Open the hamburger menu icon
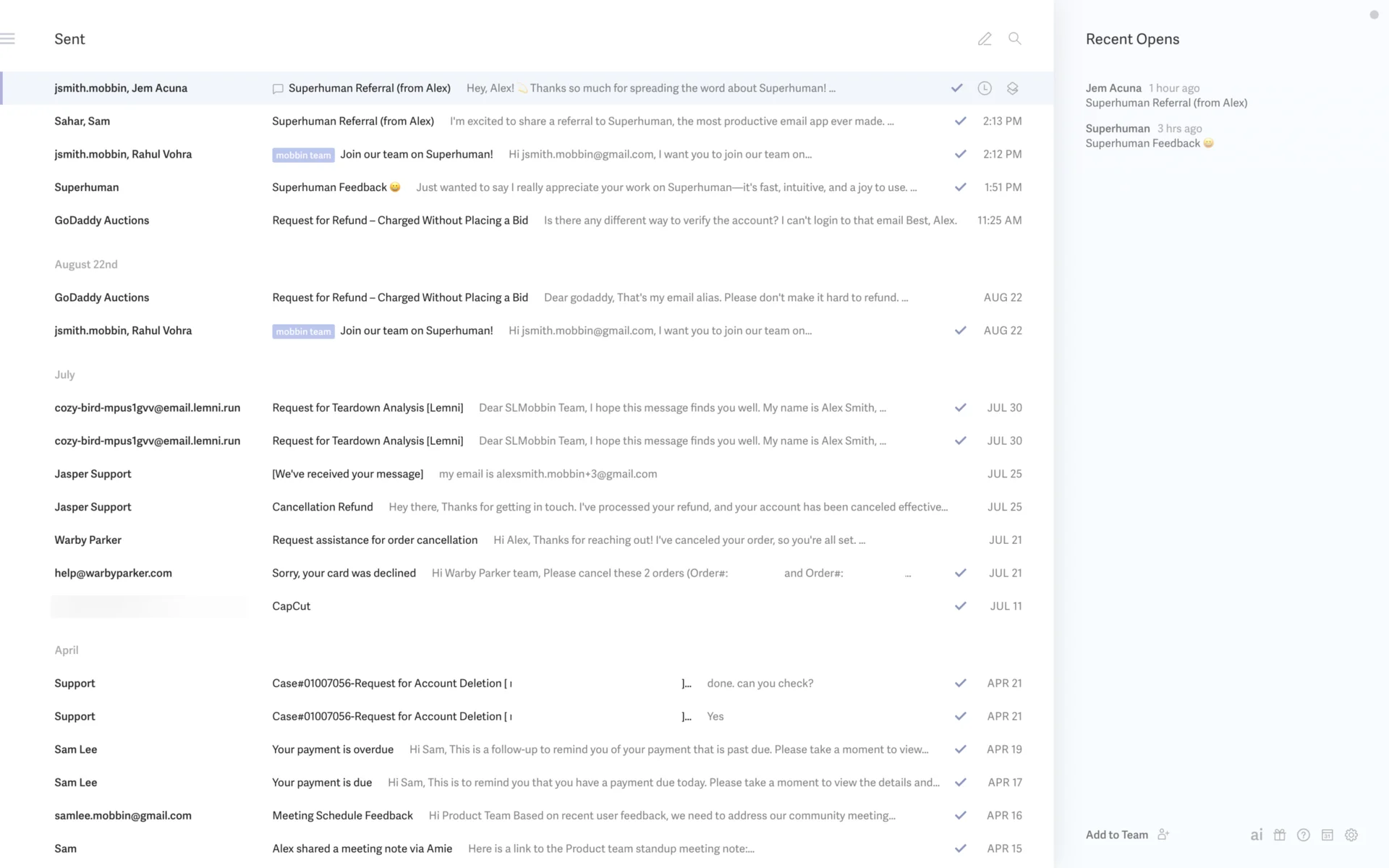The width and height of the screenshot is (1389, 868). tap(8, 39)
